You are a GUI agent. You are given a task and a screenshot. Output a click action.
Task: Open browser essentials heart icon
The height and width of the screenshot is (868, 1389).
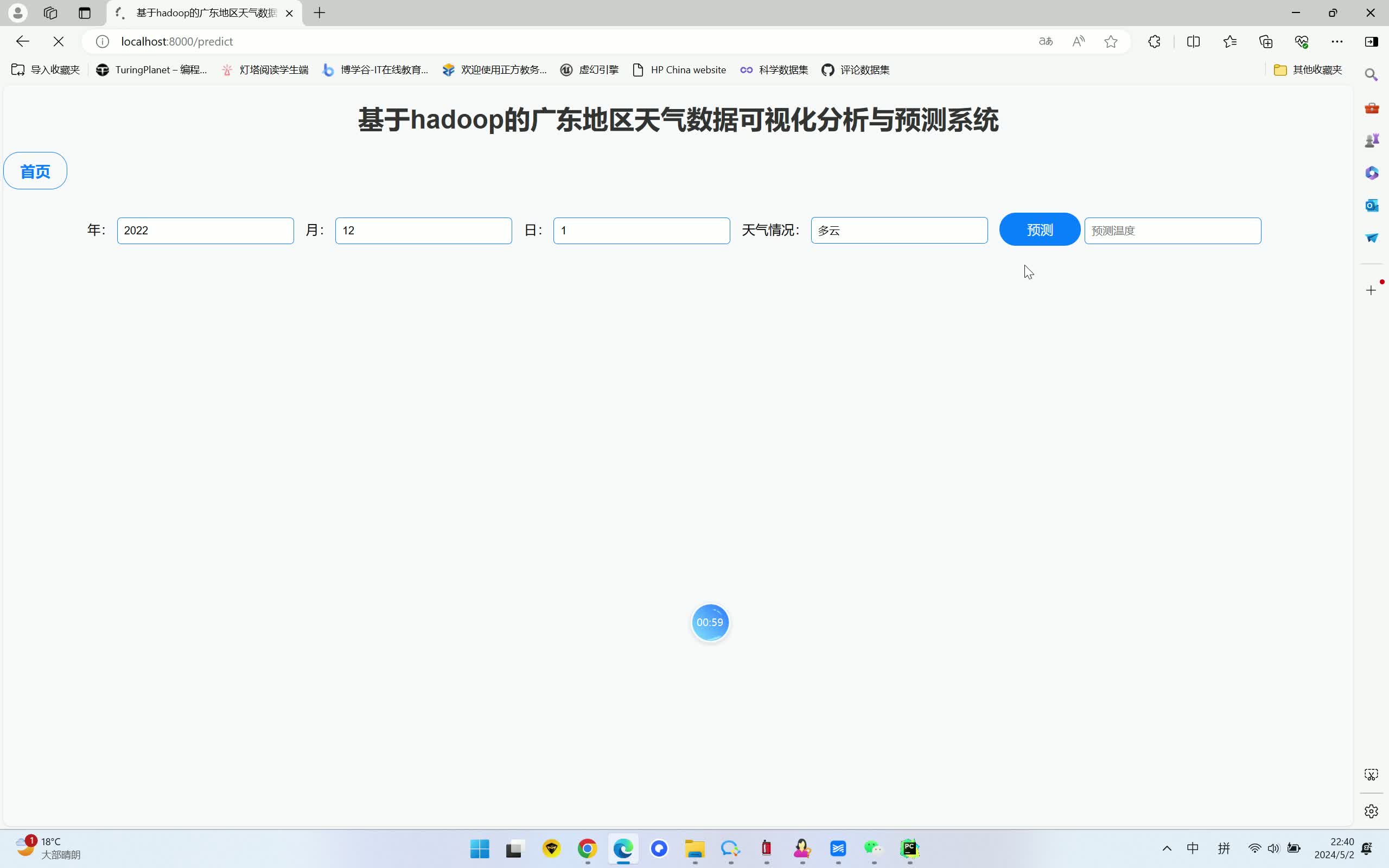1301,41
